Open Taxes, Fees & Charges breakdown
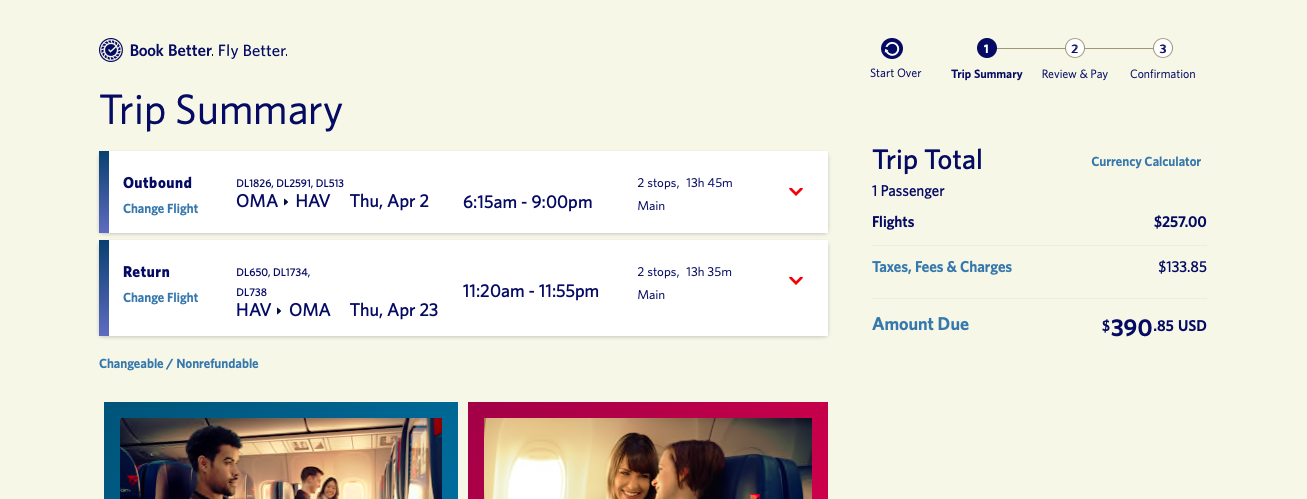Screen dimensions: 1307x499 pyautogui.click(x=942, y=267)
